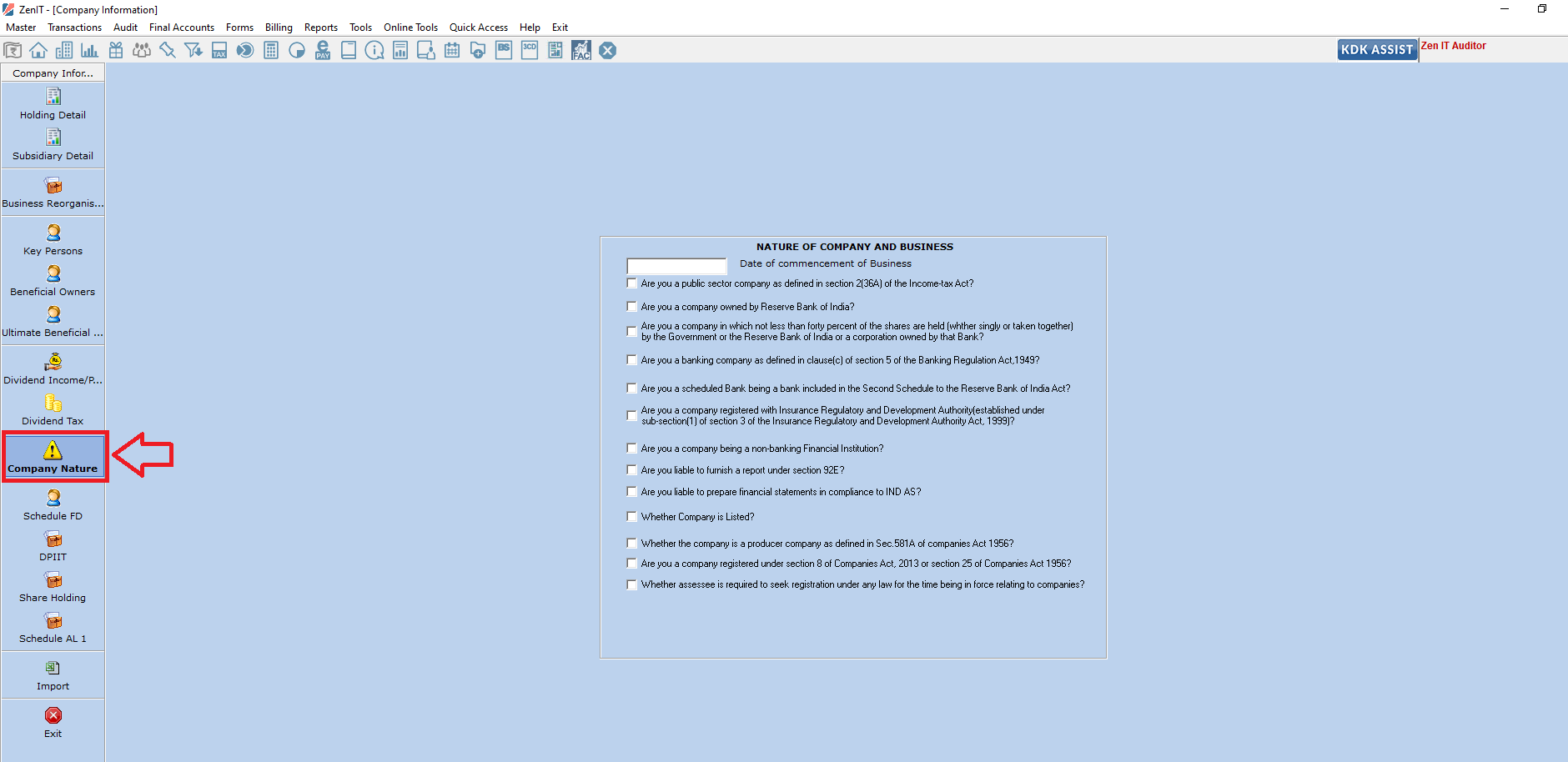Open the Quick Access menu

[x=479, y=28]
